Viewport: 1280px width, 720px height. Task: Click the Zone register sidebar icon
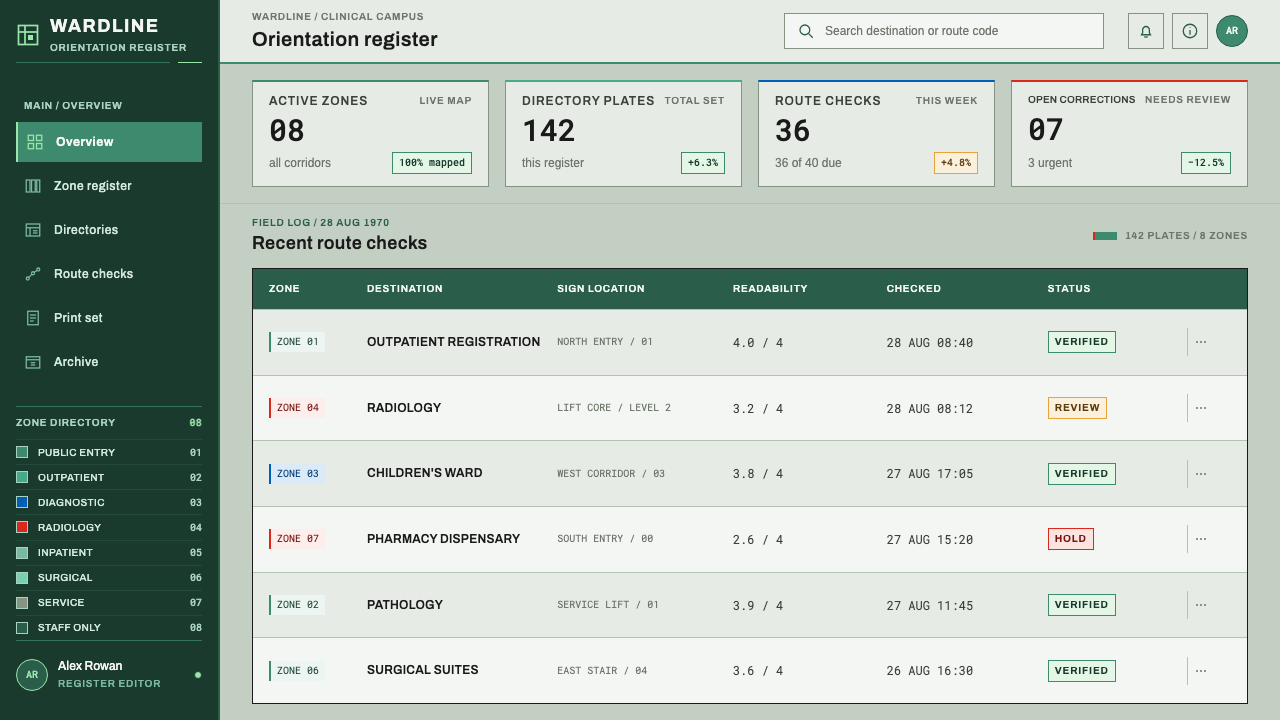click(33, 186)
